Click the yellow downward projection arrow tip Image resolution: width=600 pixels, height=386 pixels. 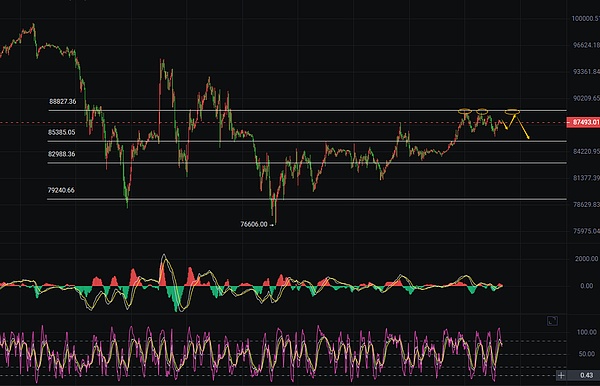[x=528, y=138]
